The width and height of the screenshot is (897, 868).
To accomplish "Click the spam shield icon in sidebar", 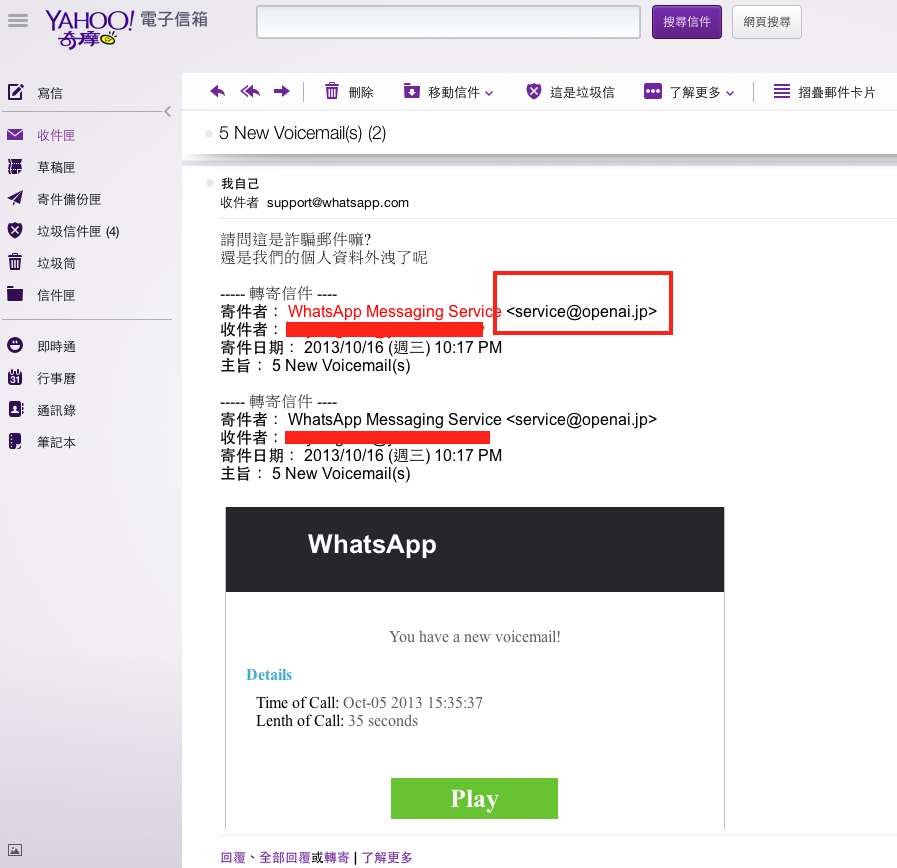I will tap(15, 231).
